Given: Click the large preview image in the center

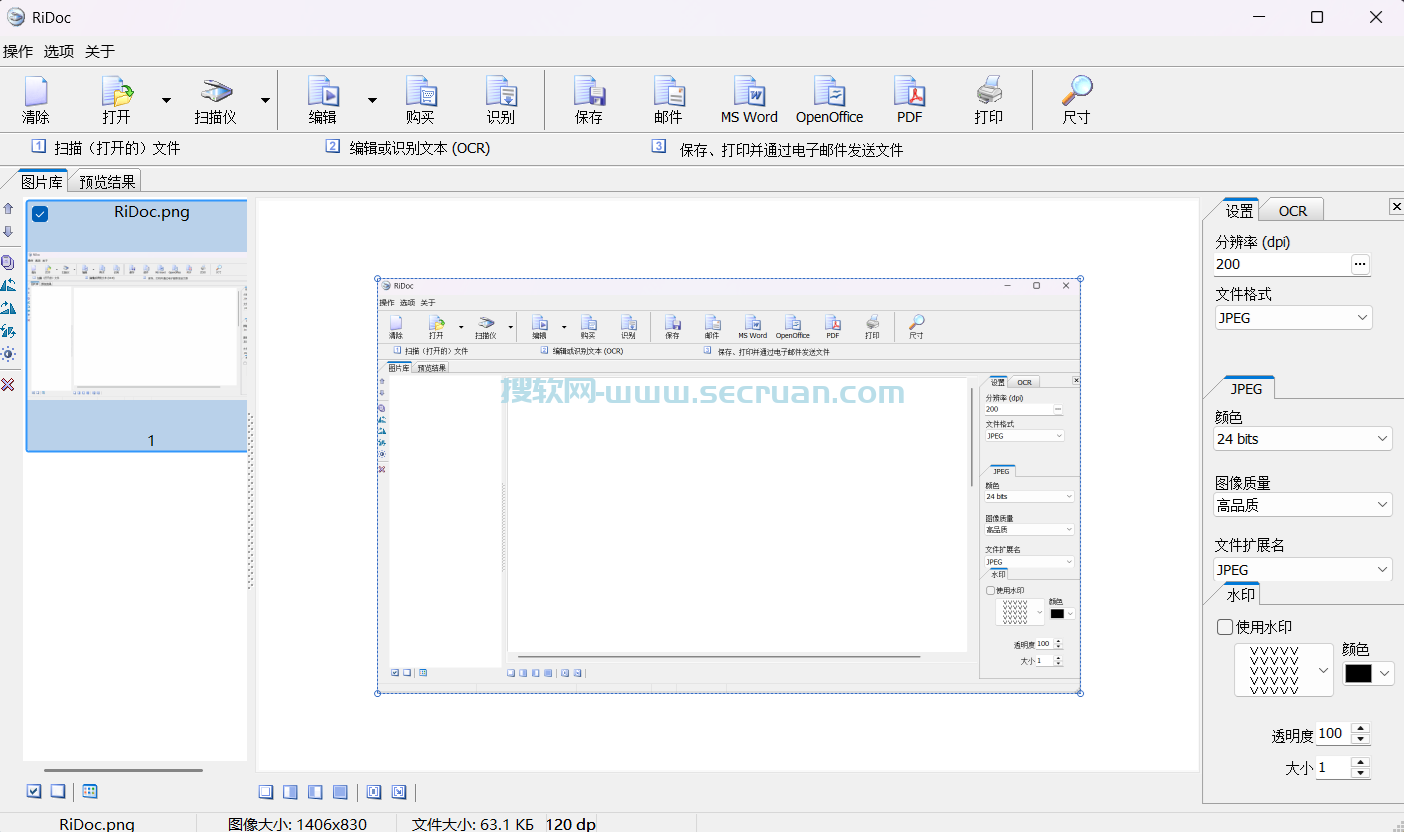Looking at the screenshot, I should point(729,485).
